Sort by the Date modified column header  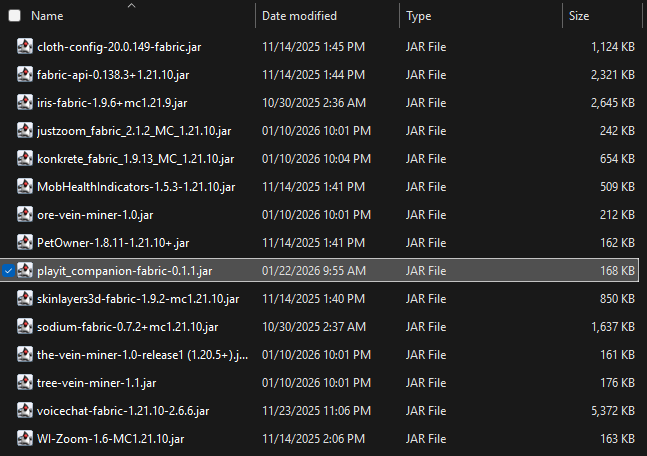(x=299, y=16)
